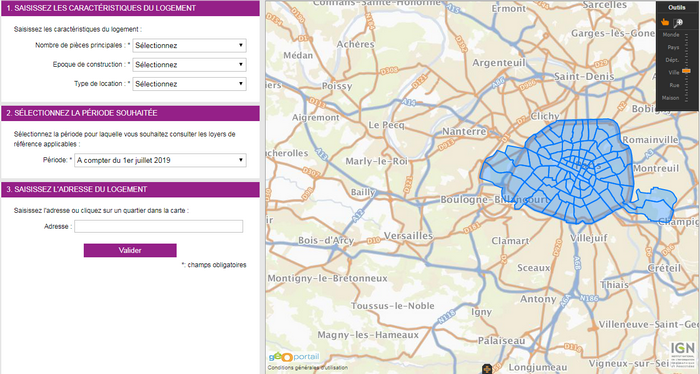Viewport: 700px width, 374px height.
Task: Click the Valider button
Action: click(130, 250)
